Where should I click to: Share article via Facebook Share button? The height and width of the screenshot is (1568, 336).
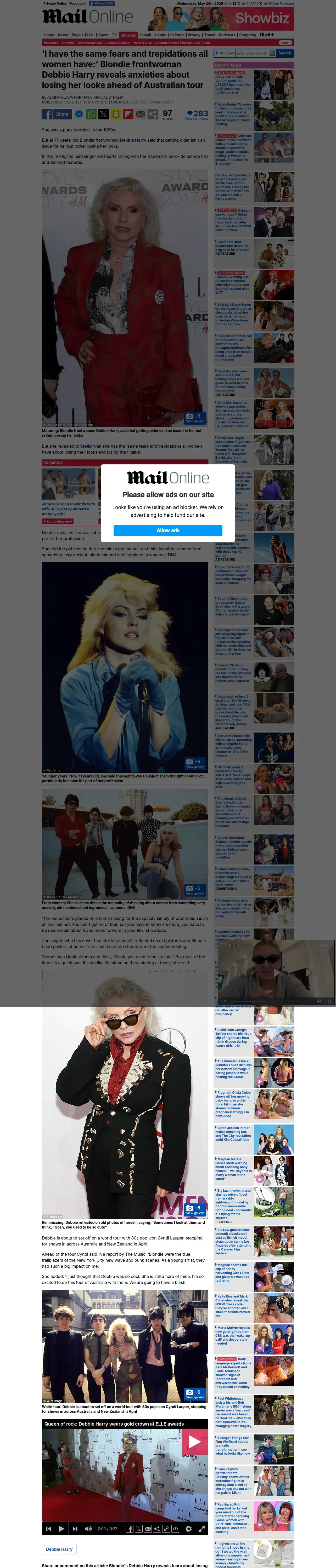coord(57,114)
